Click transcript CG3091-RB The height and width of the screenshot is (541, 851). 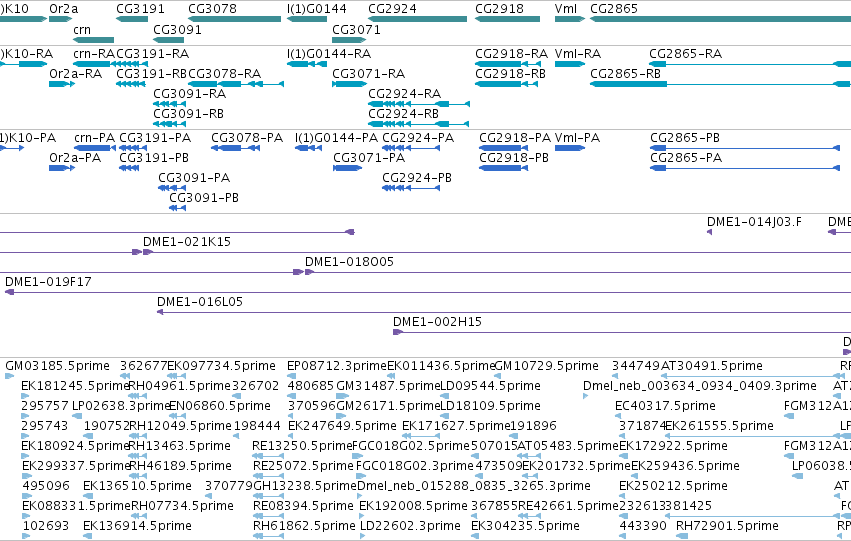pos(188,114)
